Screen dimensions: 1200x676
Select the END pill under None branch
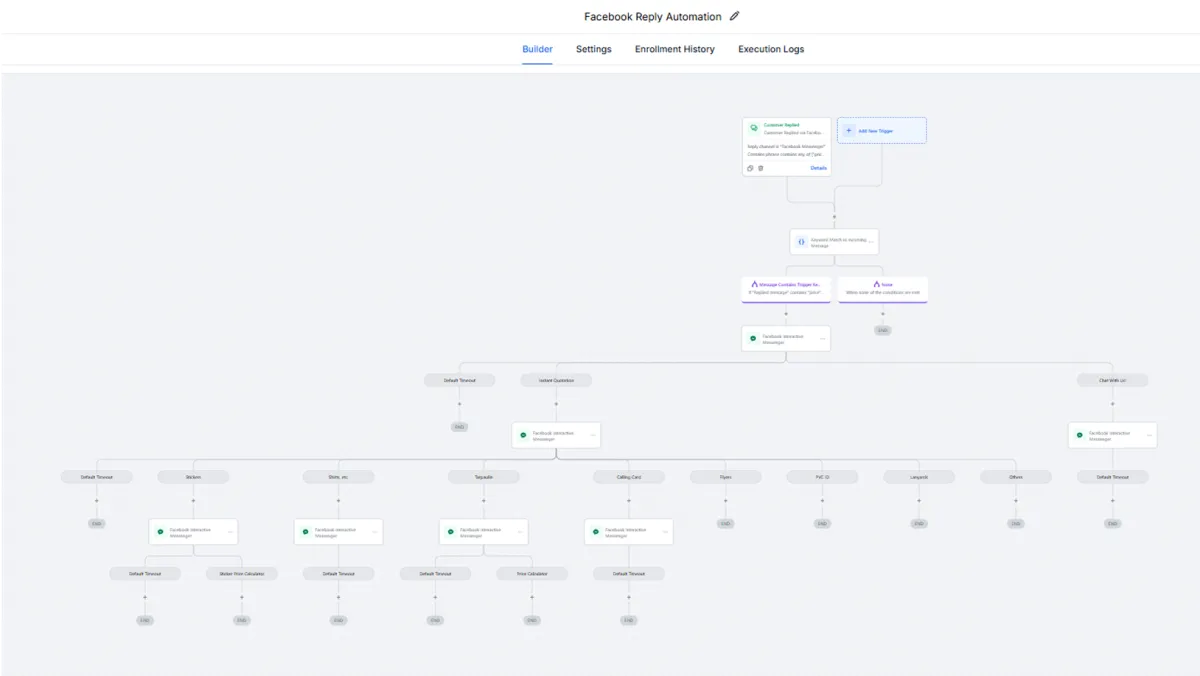click(882, 330)
